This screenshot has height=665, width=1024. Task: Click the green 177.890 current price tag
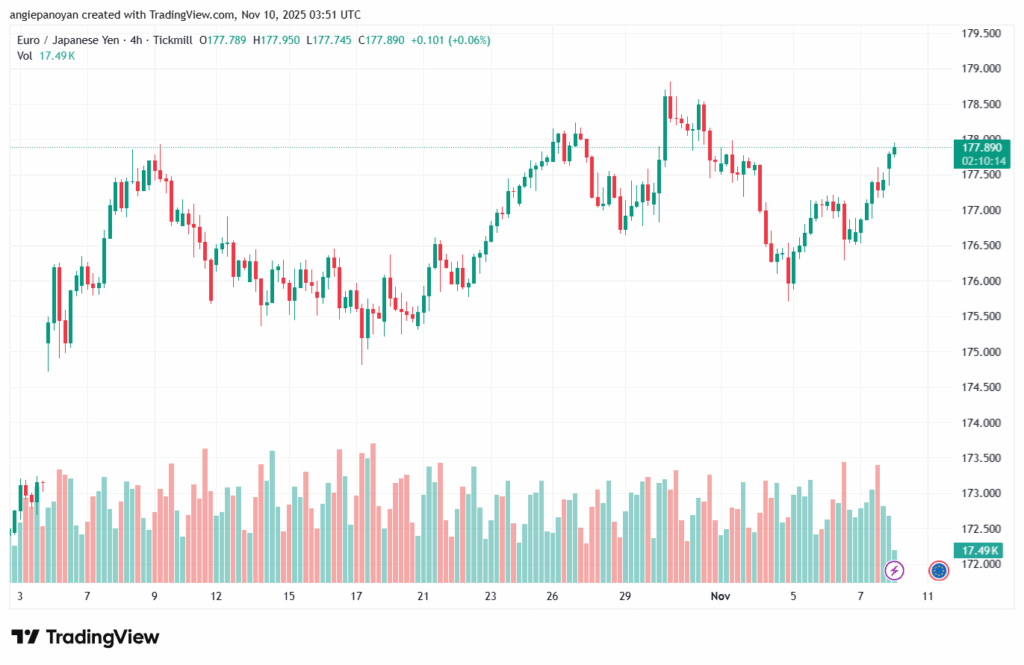click(x=980, y=147)
